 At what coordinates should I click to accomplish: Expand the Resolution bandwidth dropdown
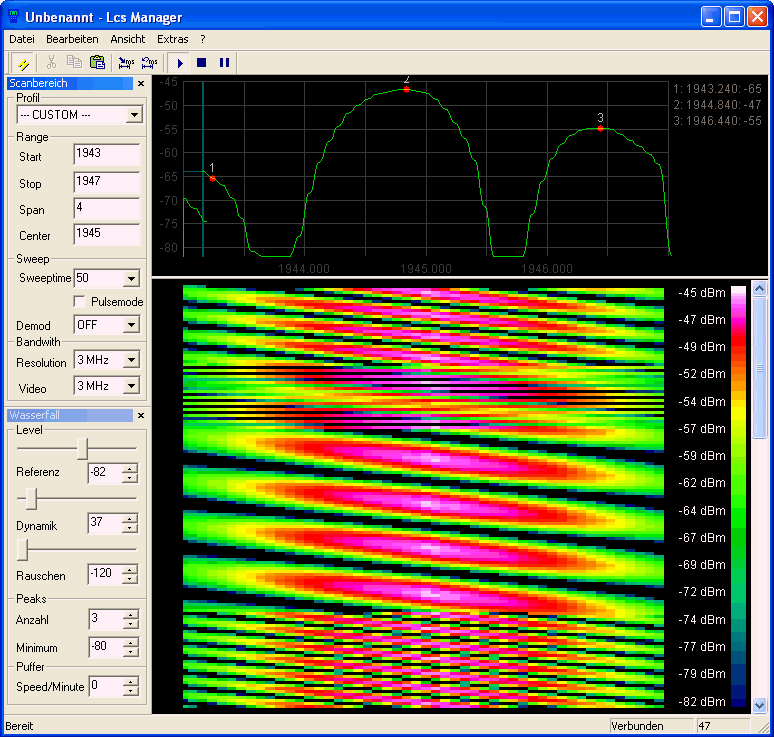point(131,360)
